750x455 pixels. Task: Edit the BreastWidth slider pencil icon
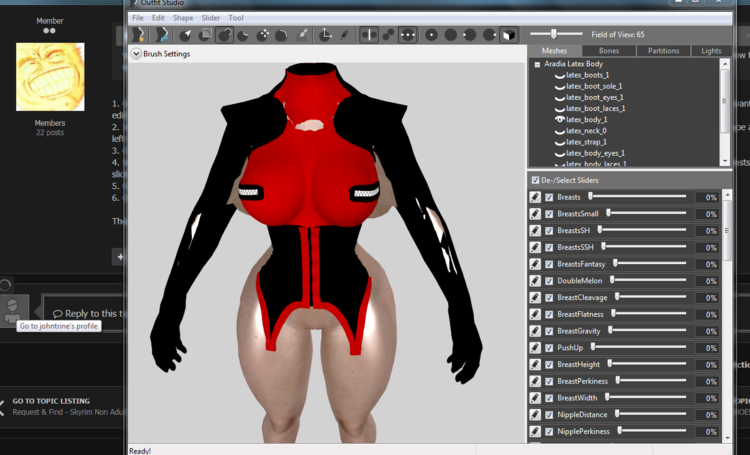(535, 398)
